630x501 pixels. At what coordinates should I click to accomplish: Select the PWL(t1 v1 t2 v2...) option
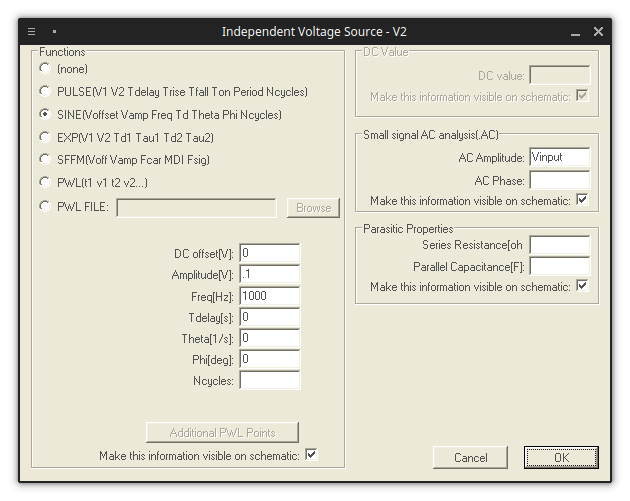click(x=45, y=182)
